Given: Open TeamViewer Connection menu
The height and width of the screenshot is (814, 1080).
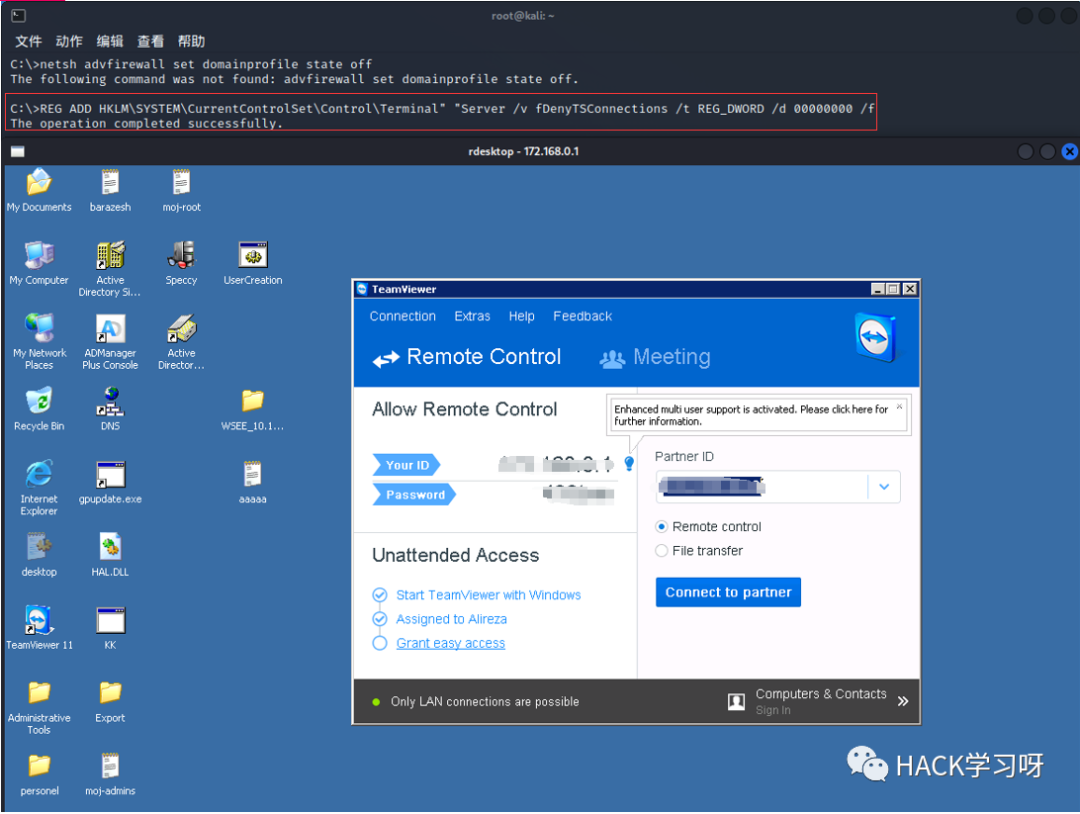Looking at the screenshot, I should click(403, 316).
